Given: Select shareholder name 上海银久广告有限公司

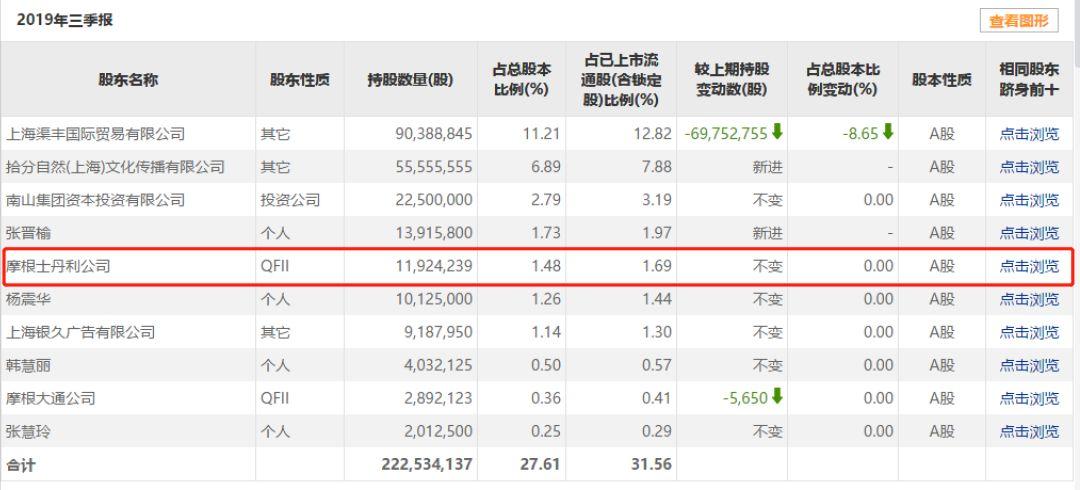Looking at the screenshot, I should click(80, 332).
